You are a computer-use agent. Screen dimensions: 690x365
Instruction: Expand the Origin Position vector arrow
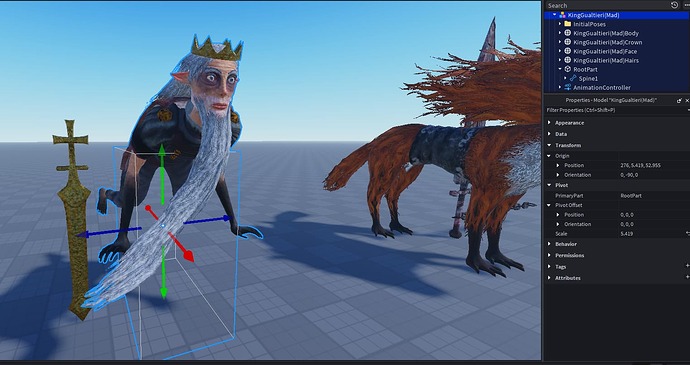[558, 166]
